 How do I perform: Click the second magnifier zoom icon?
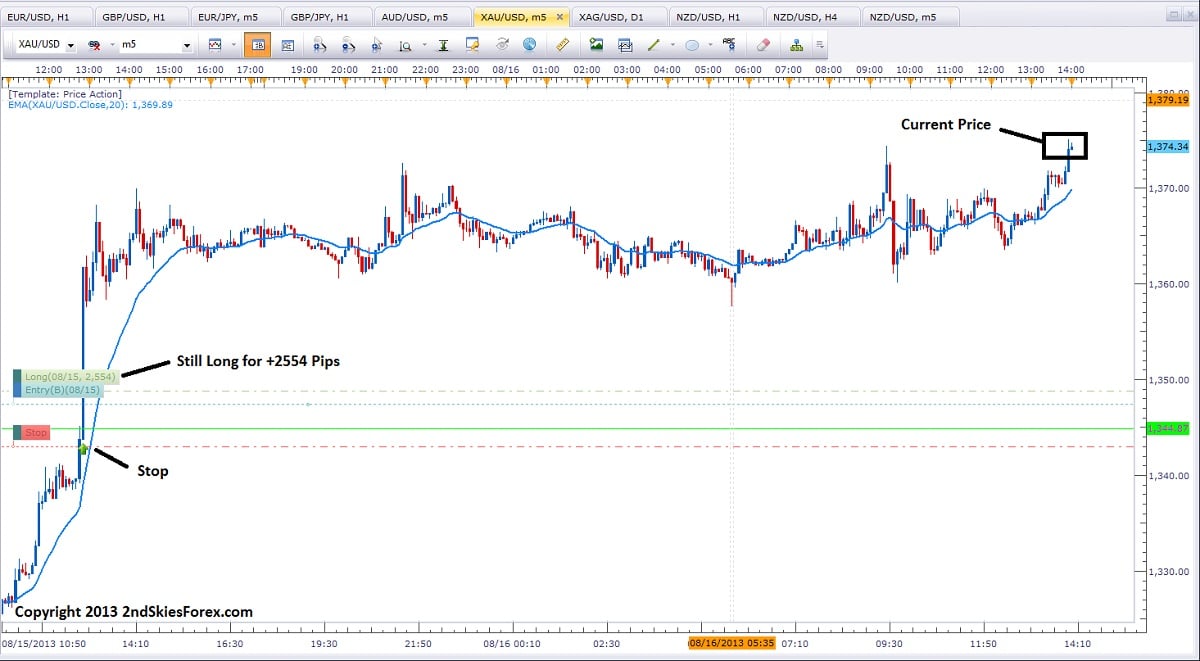tap(347, 45)
